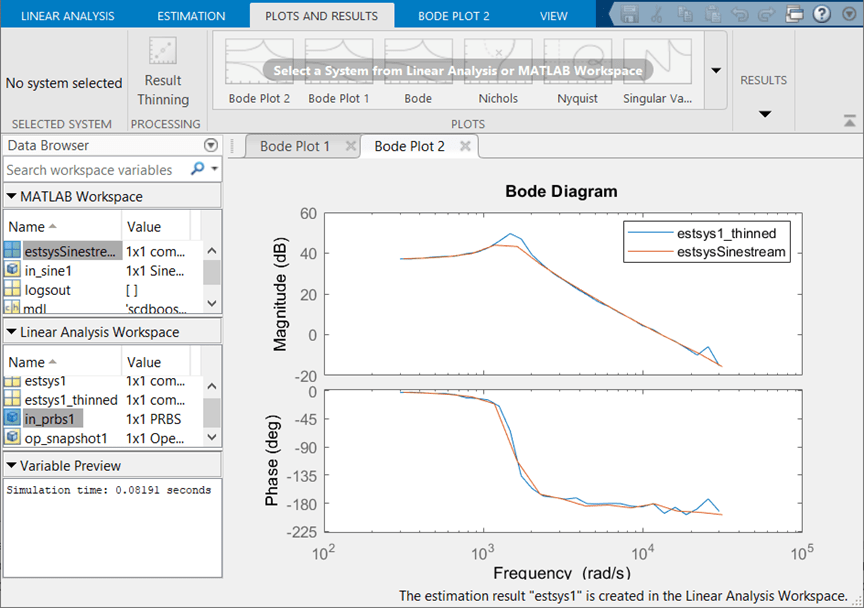
Task: Click the Bode Diagram title
Action: click(561, 191)
